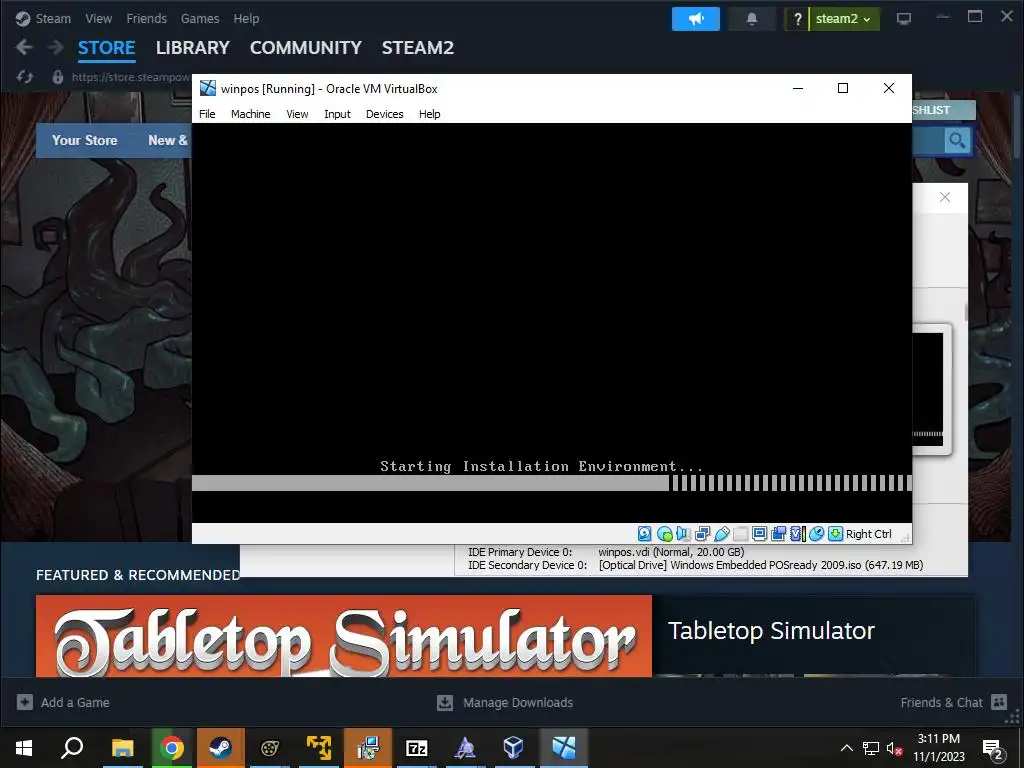Close the panel behind VirtualBox with X

coord(944,197)
